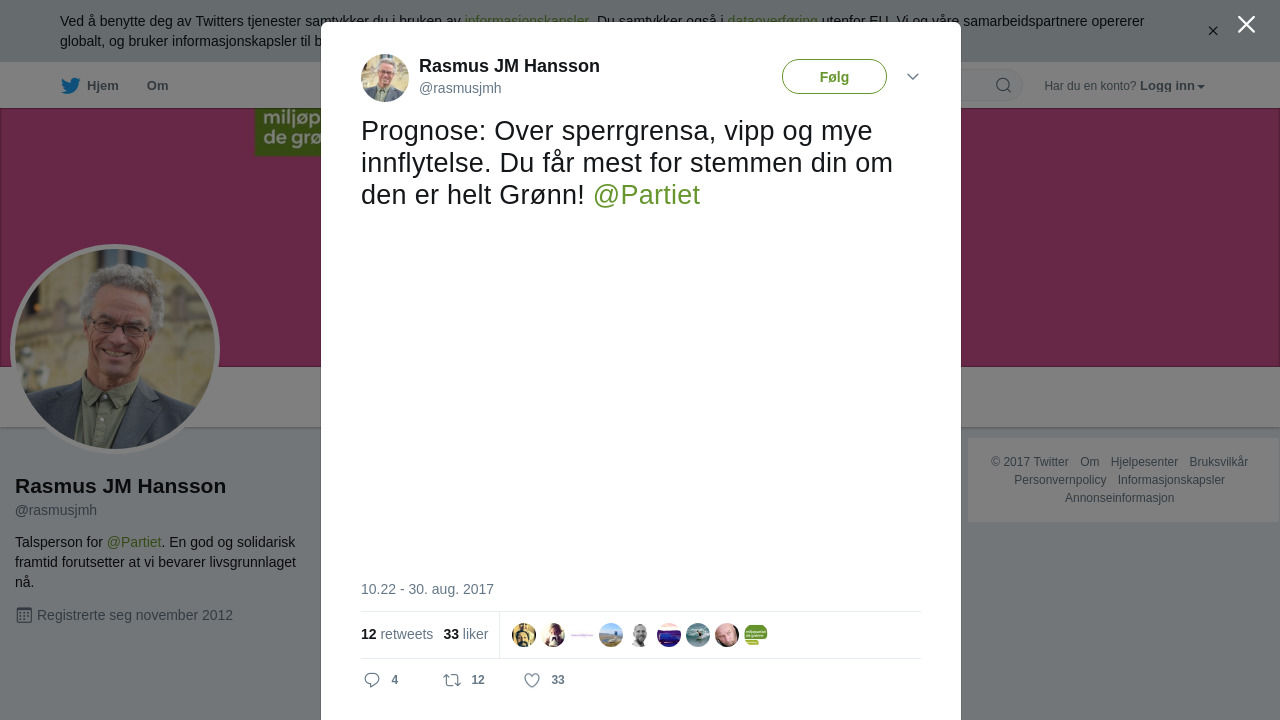Open the Hjelpesenter footer link
Image resolution: width=1280 pixels, height=720 pixels.
point(1144,462)
